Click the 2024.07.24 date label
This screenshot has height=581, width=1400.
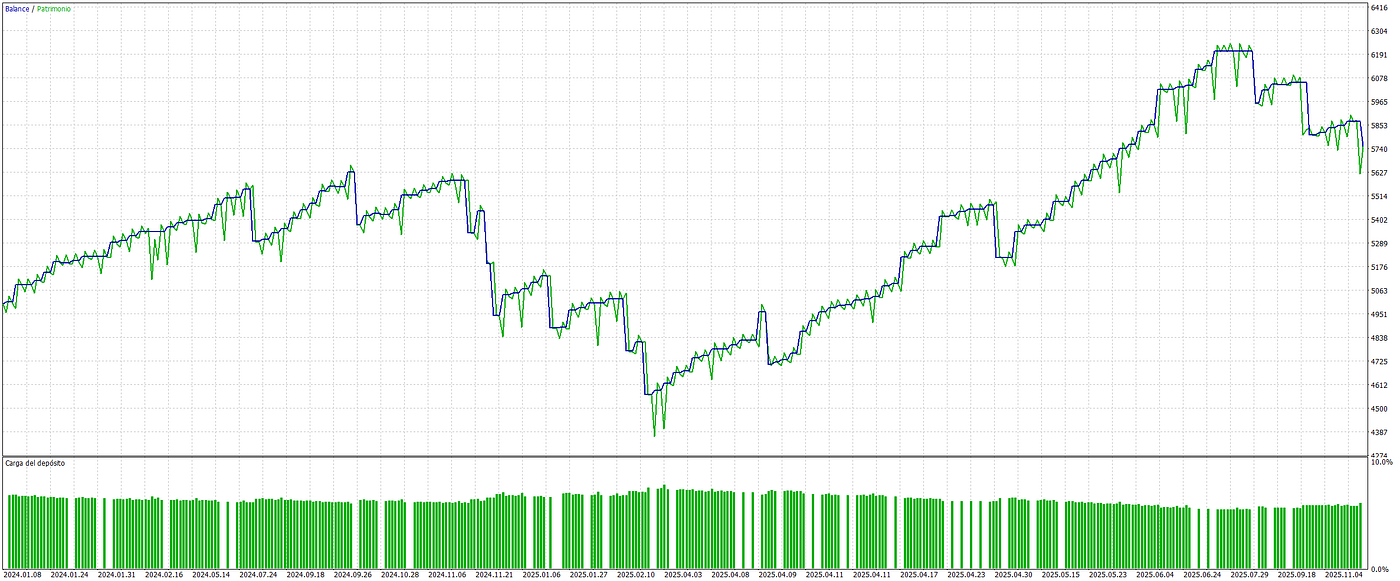258,575
